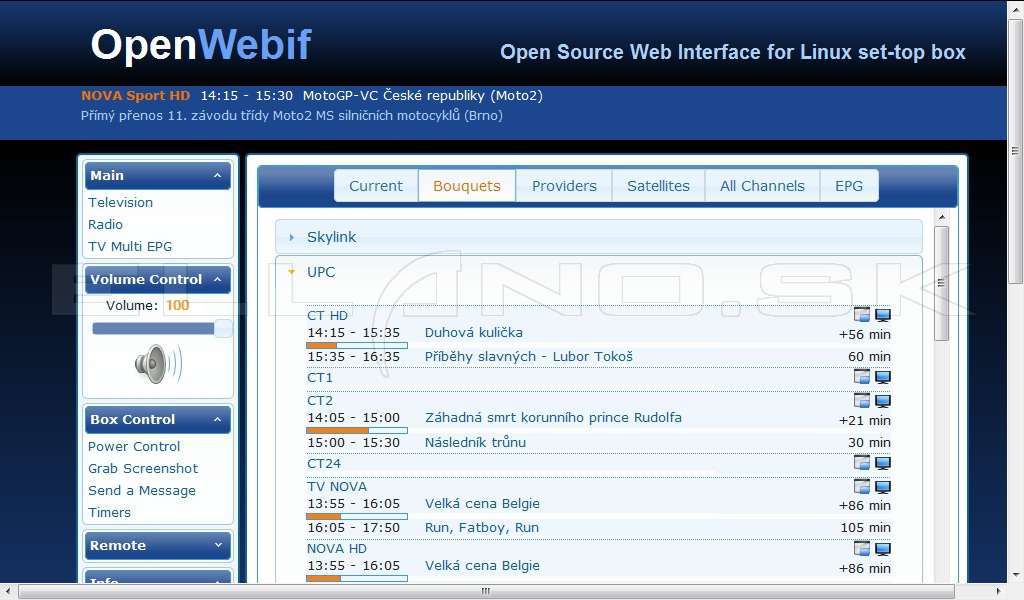
Task: Zap to channel TV NOVA
Action: click(337, 487)
